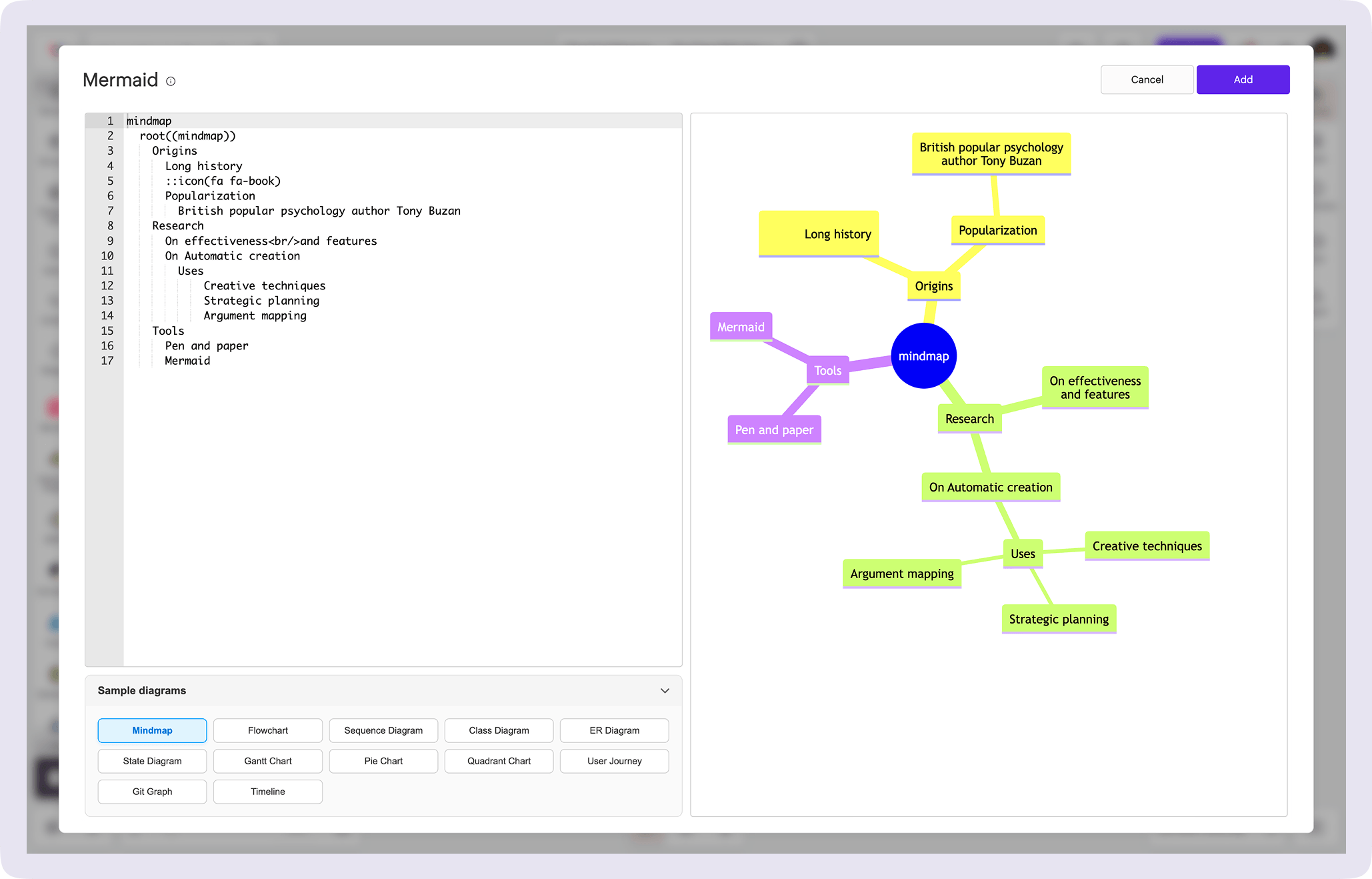Click code line 'On Automatic creation'
This screenshot has height=879, width=1372.
point(233,256)
